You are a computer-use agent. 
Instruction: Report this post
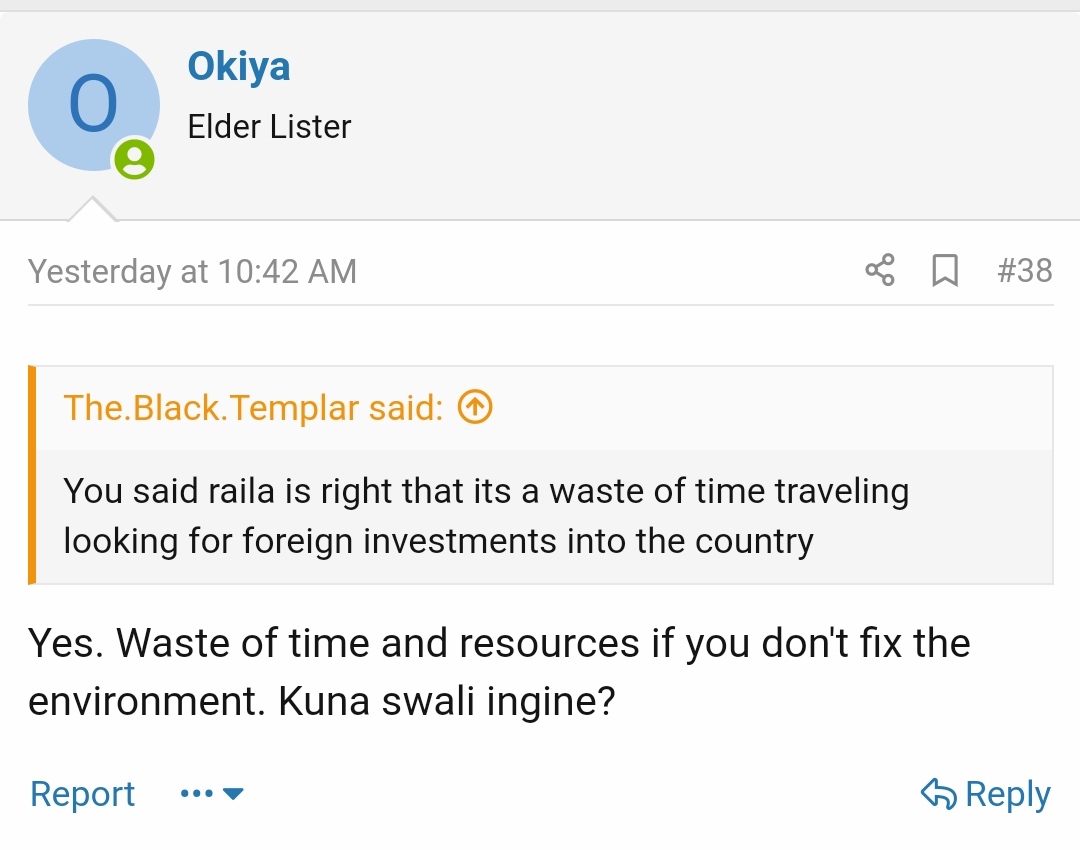[82, 794]
